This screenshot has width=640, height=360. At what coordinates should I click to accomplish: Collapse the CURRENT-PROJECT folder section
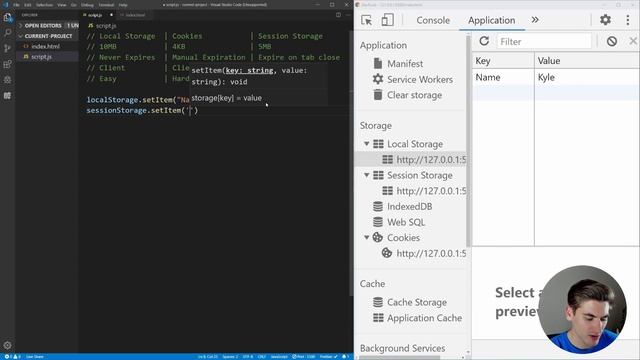click(x=47, y=36)
